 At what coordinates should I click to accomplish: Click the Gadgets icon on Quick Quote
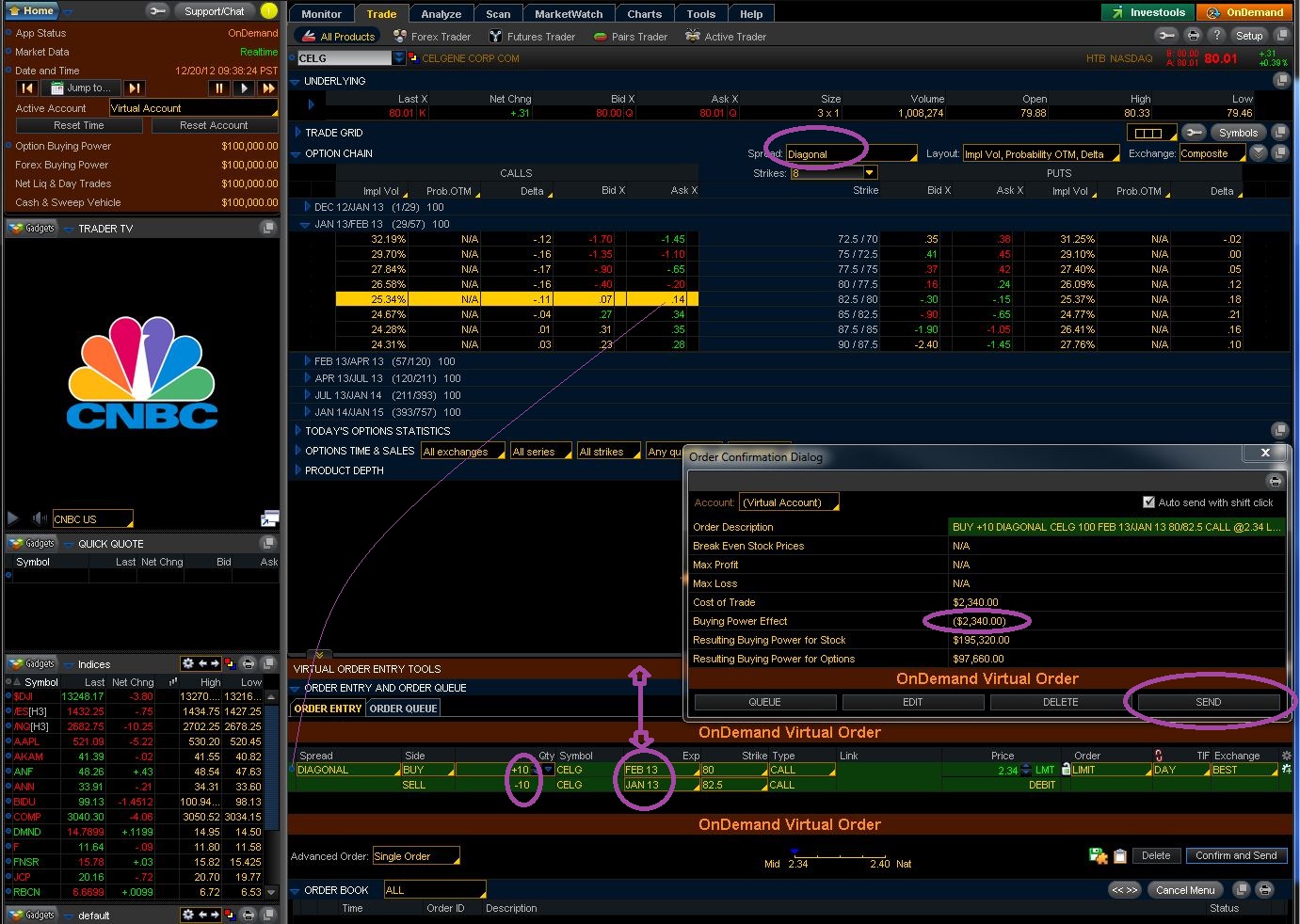pos(33,543)
